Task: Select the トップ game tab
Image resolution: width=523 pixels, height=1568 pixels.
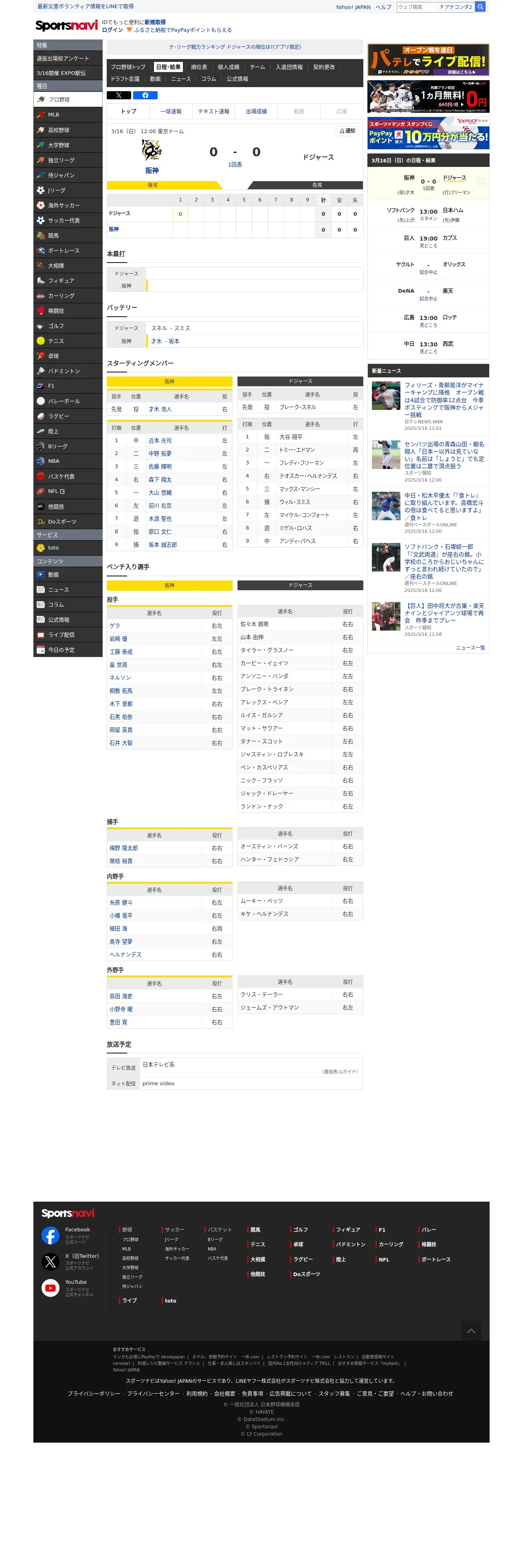Action: pos(128,112)
